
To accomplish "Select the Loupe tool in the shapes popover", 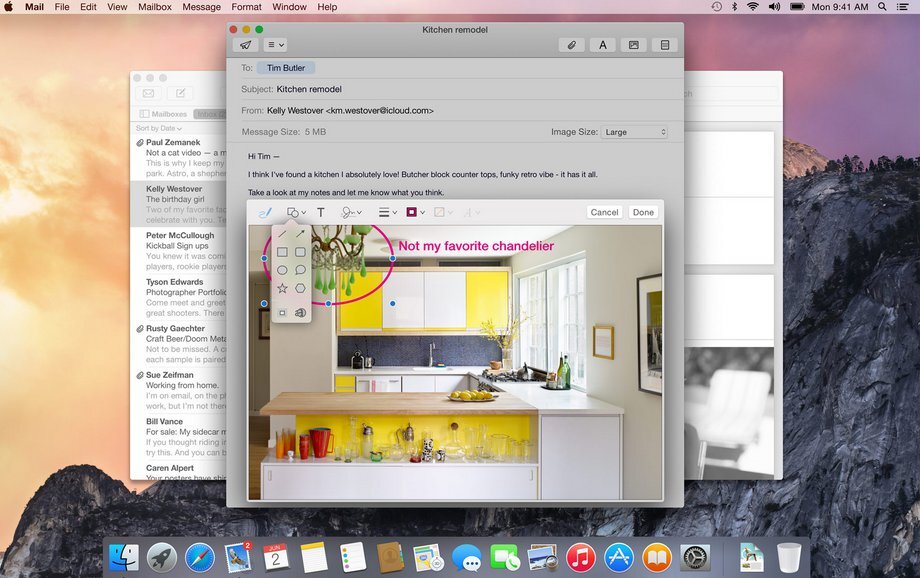I will pyautogui.click(x=300, y=313).
